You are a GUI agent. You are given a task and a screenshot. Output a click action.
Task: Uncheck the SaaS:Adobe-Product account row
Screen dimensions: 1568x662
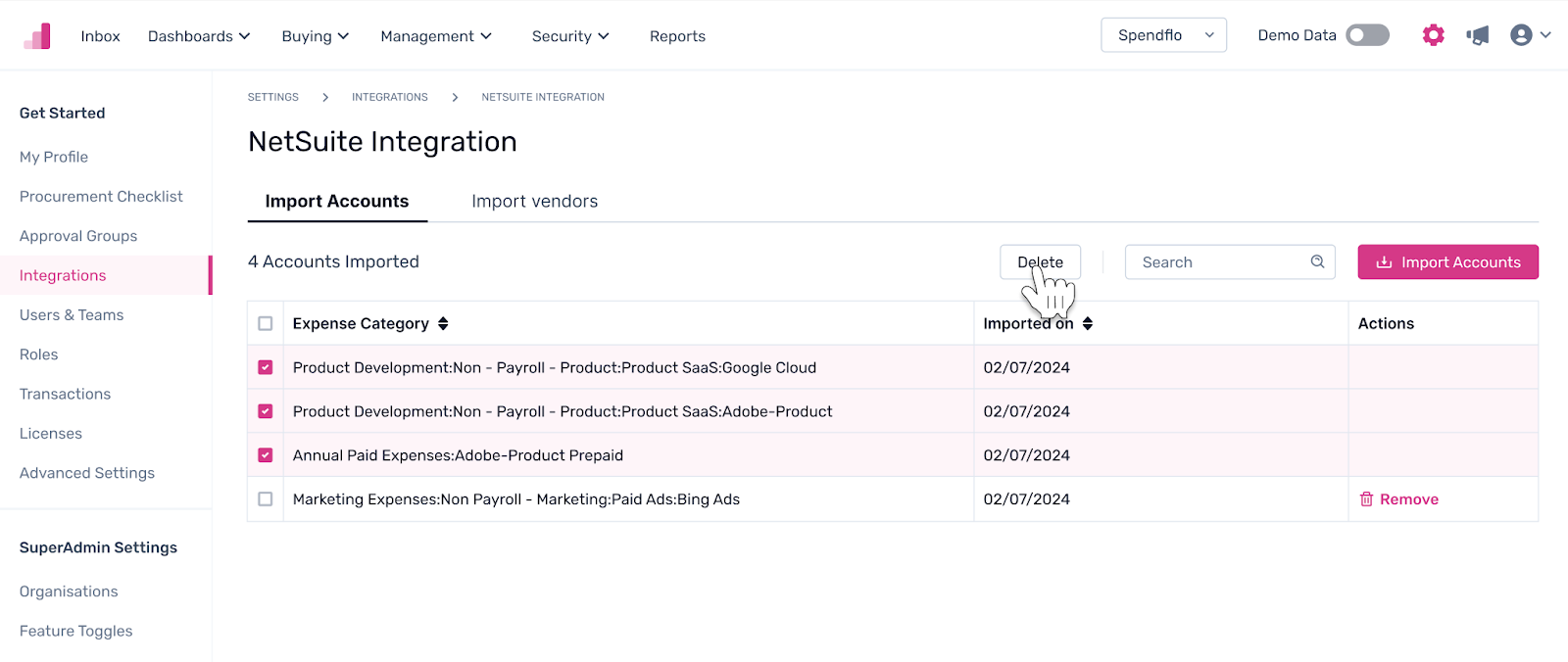[x=266, y=411]
